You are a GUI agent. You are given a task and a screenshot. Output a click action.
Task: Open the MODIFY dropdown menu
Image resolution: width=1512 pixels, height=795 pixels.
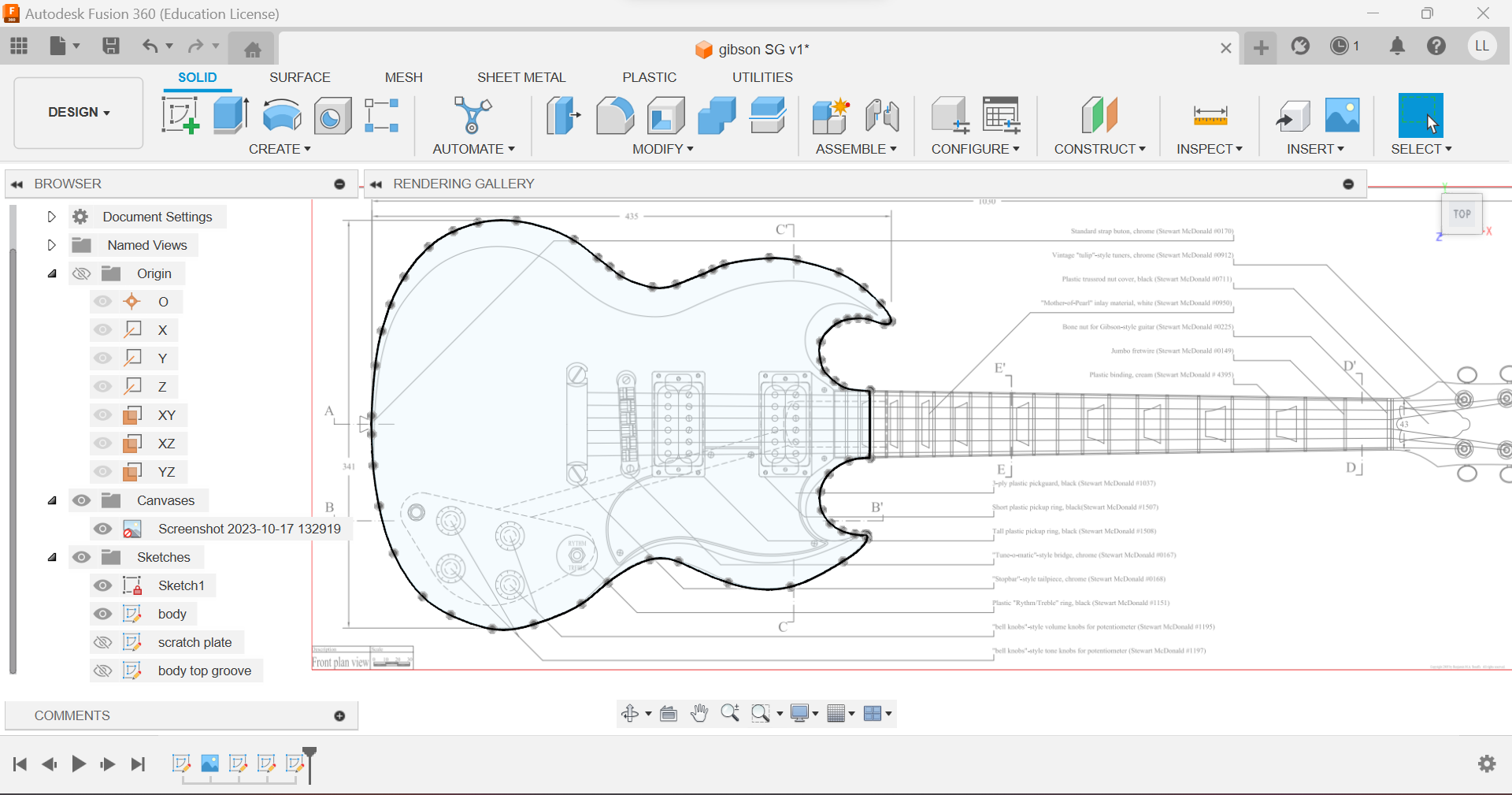pos(662,149)
